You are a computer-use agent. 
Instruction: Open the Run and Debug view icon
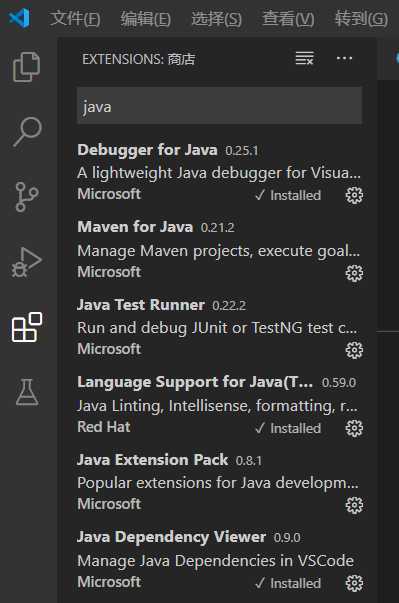pyautogui.click(x=26, y=262)
